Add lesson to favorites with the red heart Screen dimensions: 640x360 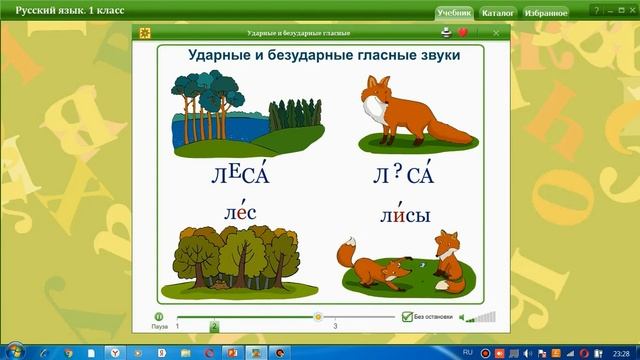tap(462, 32)
